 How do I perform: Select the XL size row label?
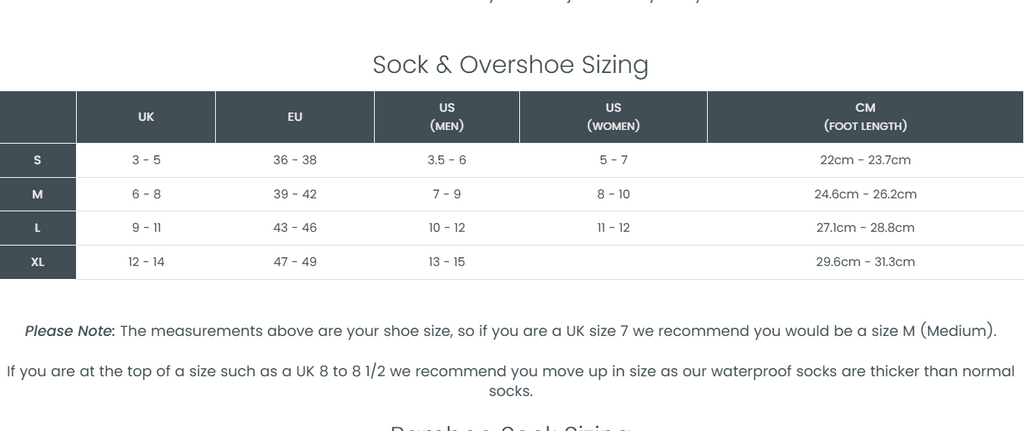(x=38, y=262)
